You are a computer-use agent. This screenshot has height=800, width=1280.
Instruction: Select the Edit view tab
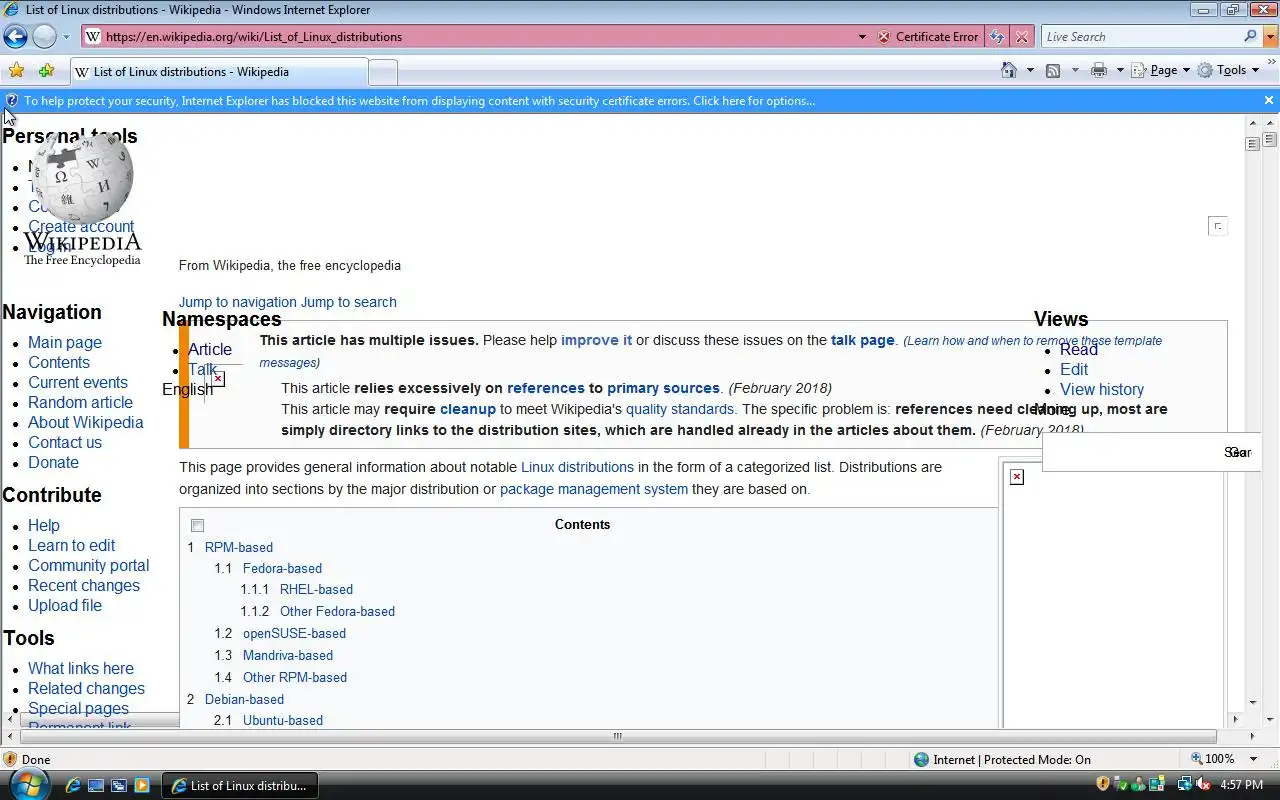(1074, 369)
